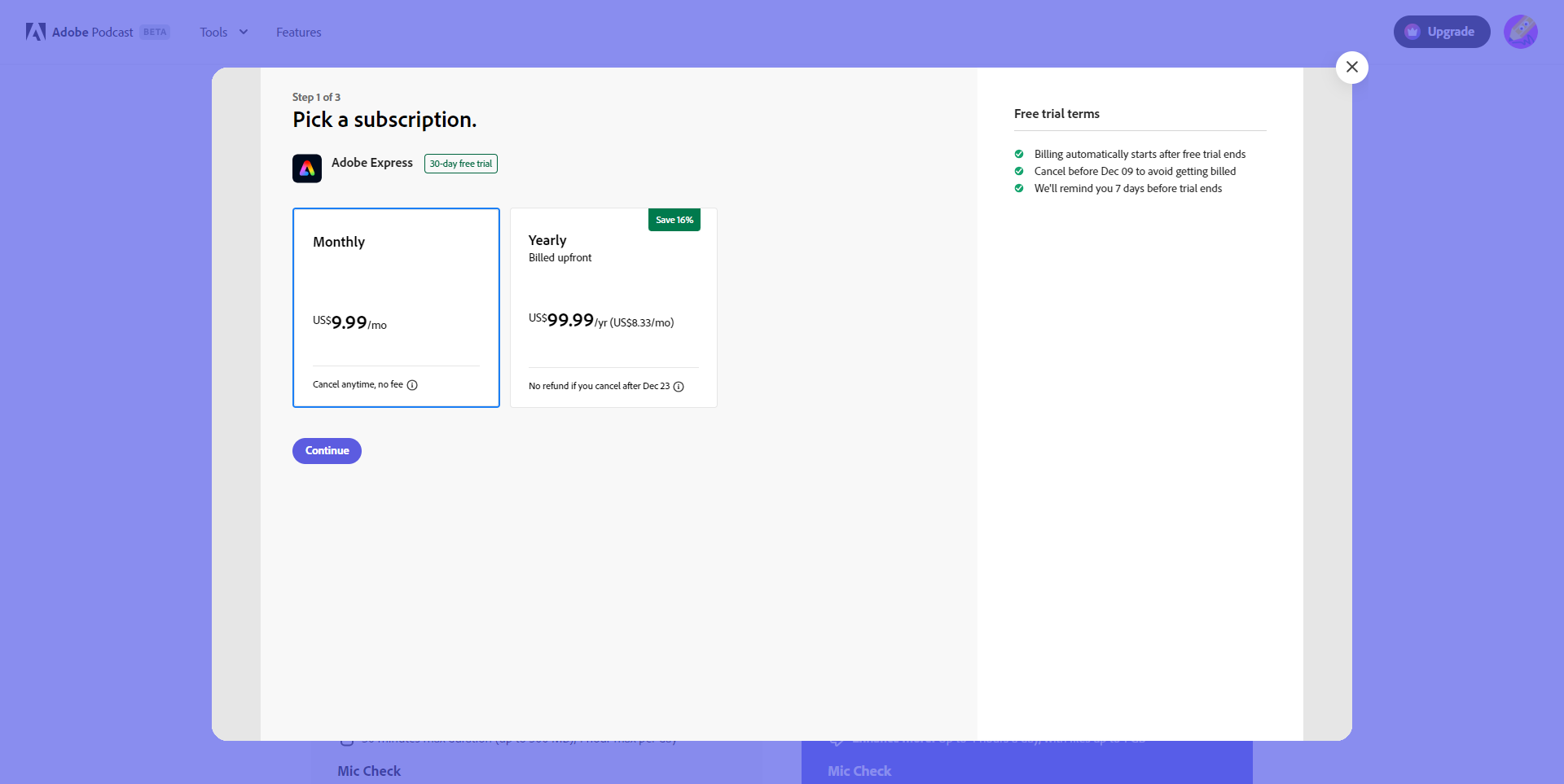Open the Tools menu
The height and width of the screenshot is (784, 1564).
click(224, 33)
